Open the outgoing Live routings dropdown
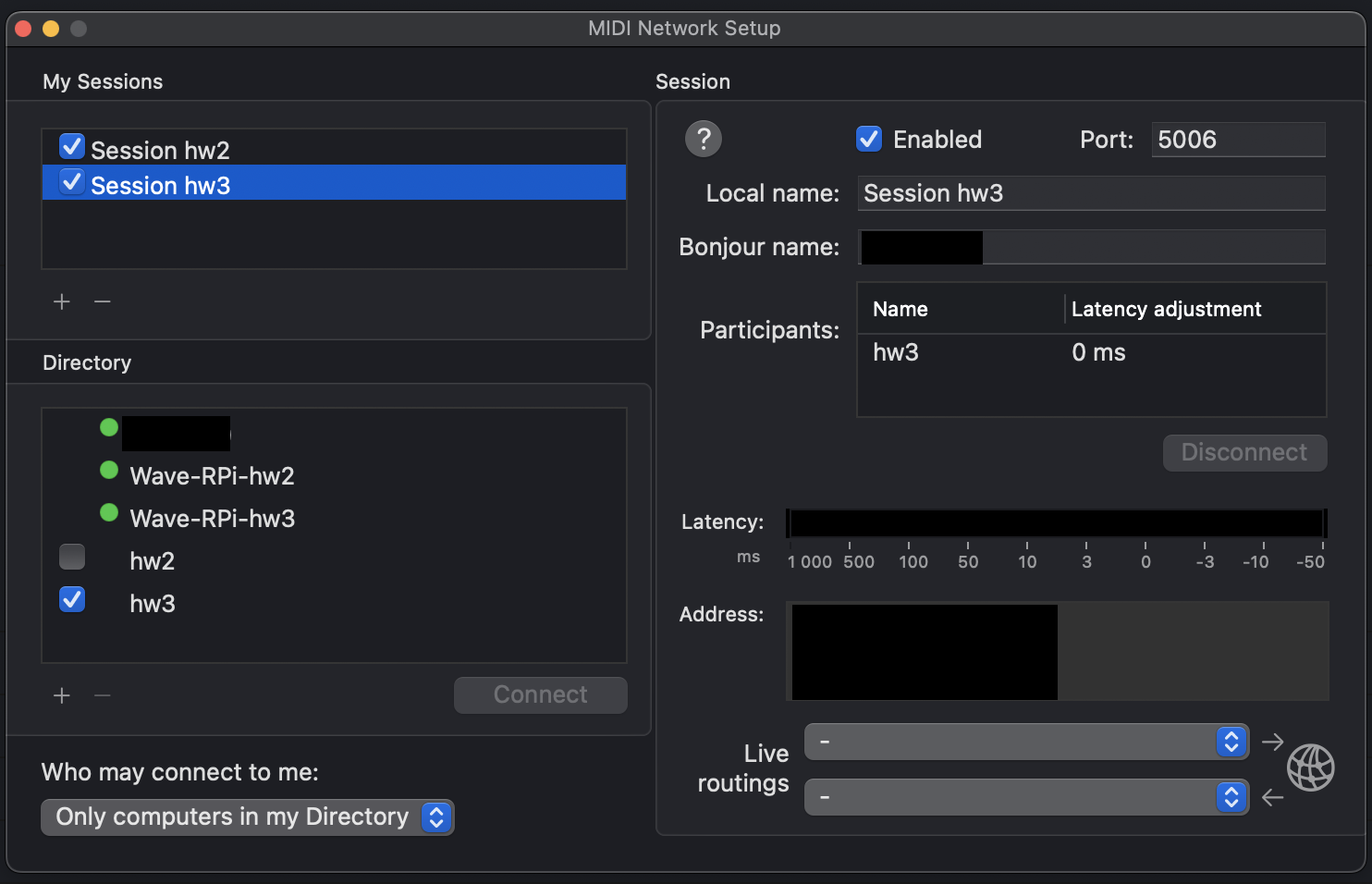Screen dimensions: 1372x884 (1027, 742)
